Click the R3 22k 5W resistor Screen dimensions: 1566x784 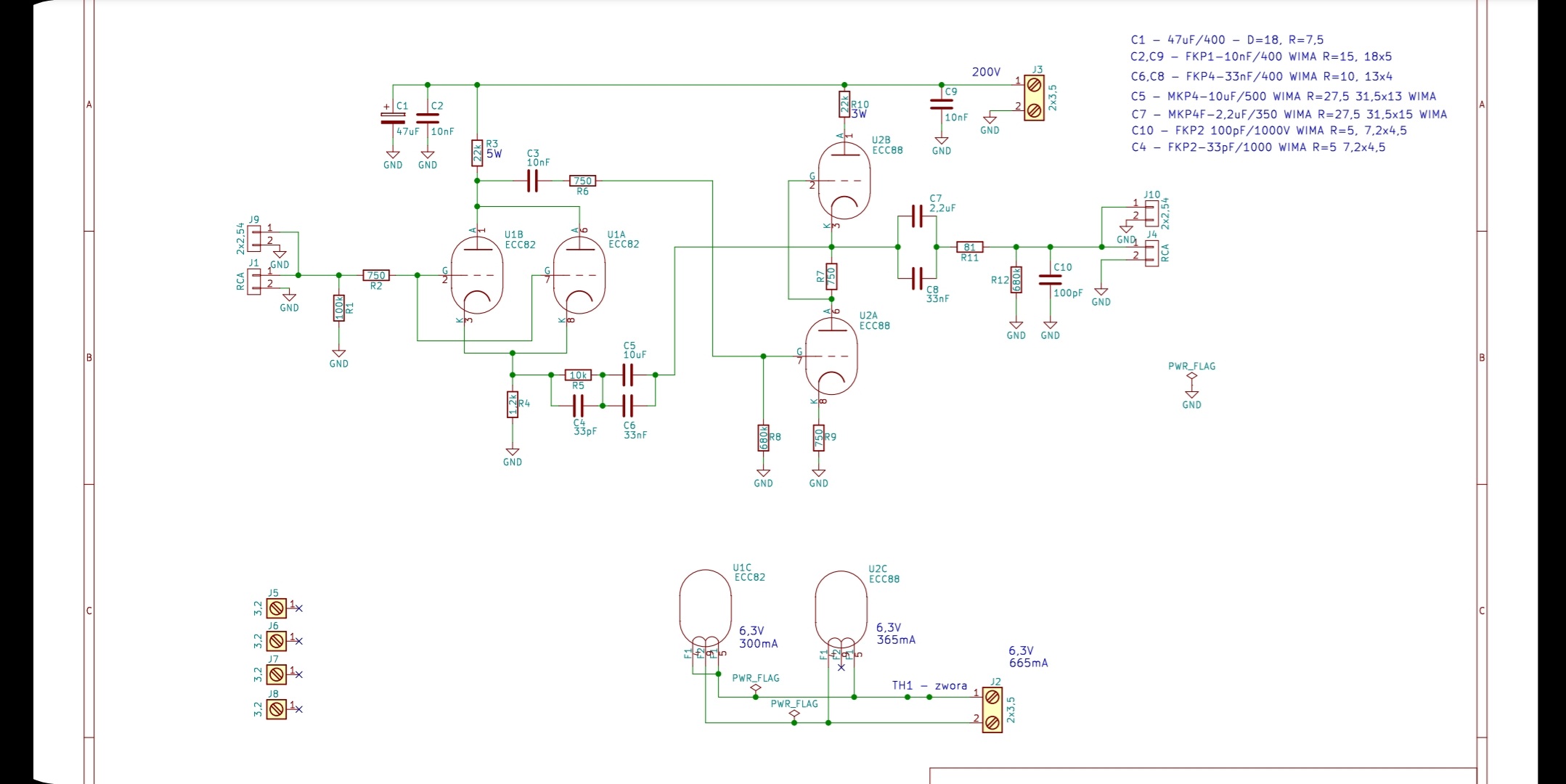(x=477, y=153)
